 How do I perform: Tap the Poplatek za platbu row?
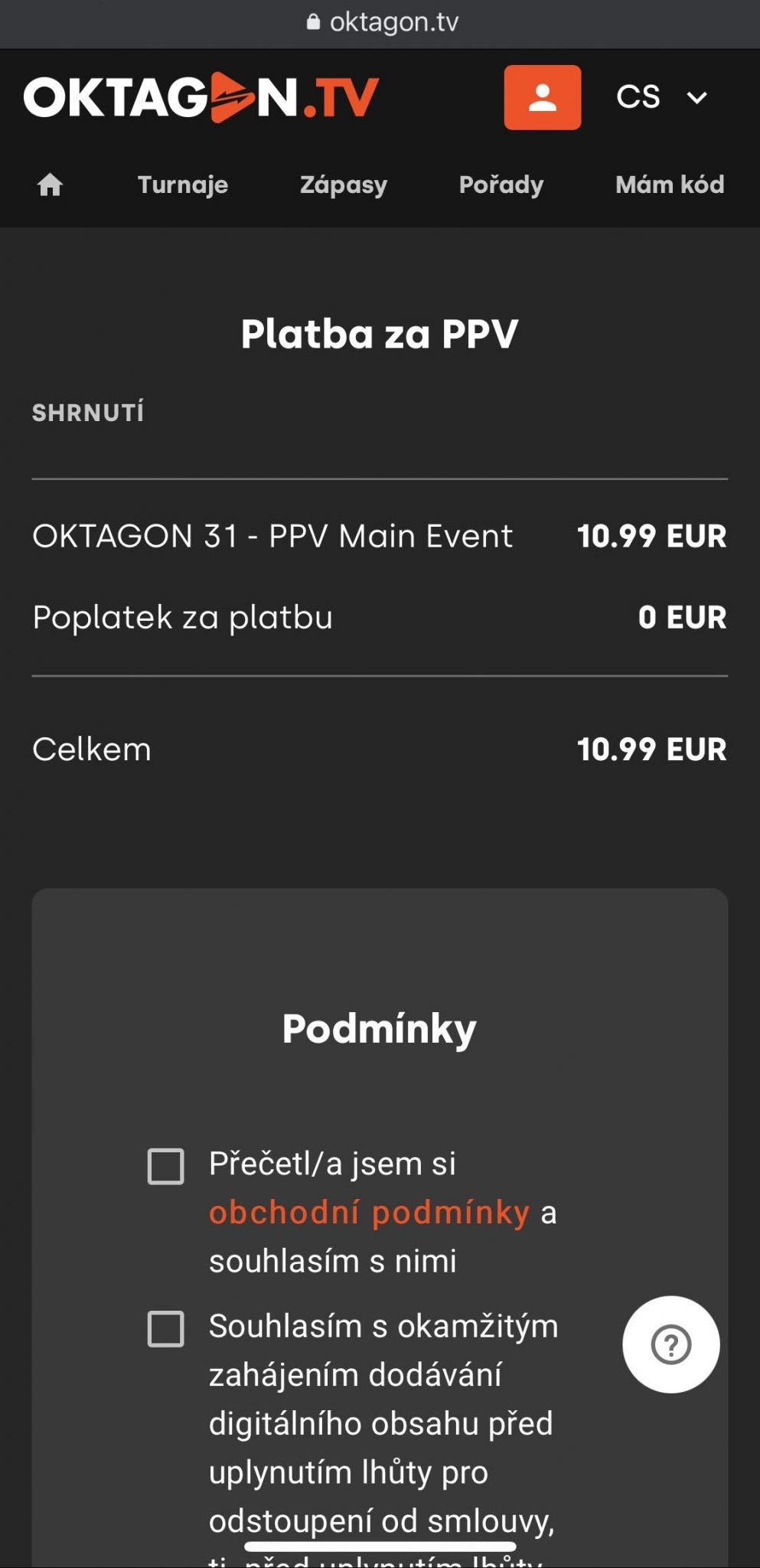380,617
